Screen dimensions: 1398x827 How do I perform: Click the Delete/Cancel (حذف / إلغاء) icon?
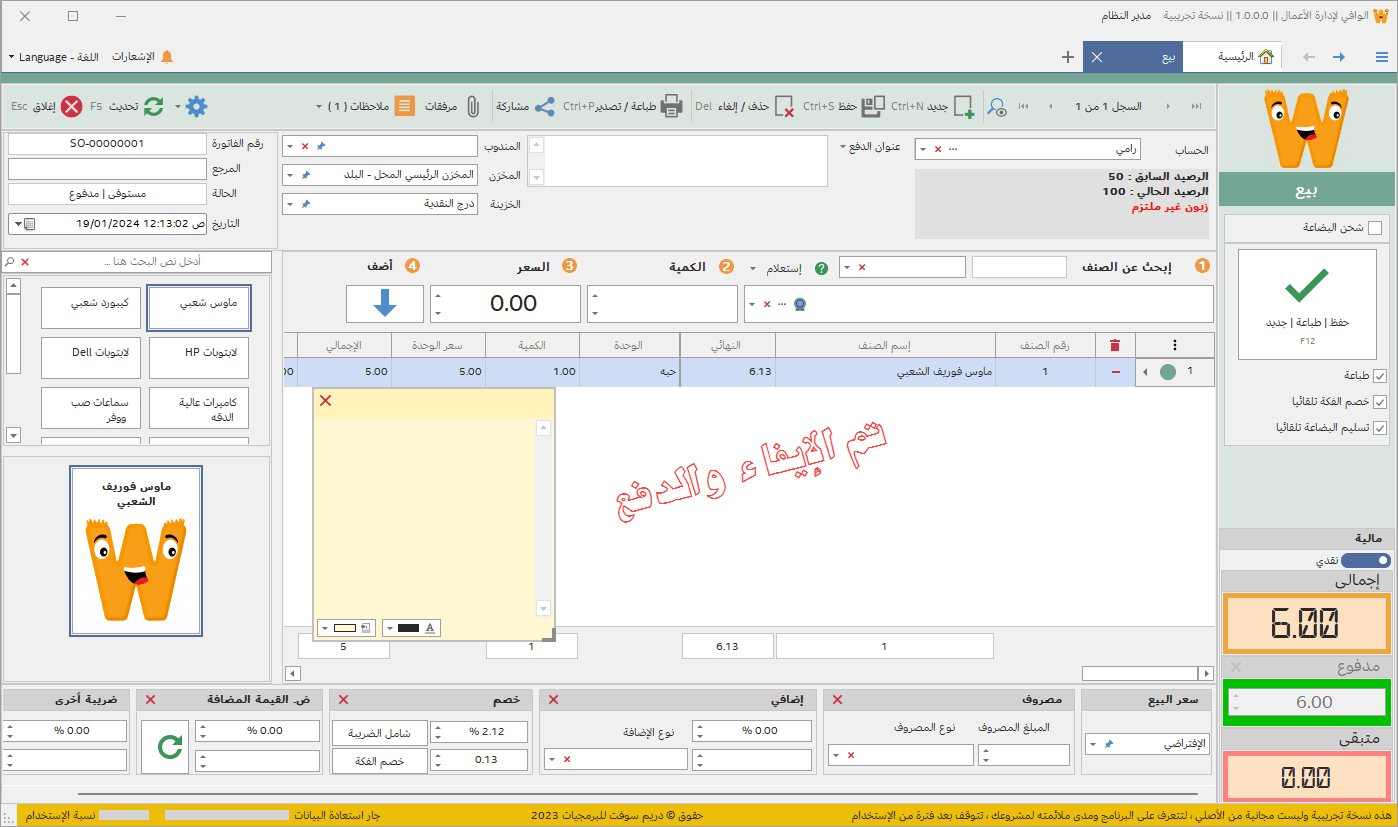[784, 107]
